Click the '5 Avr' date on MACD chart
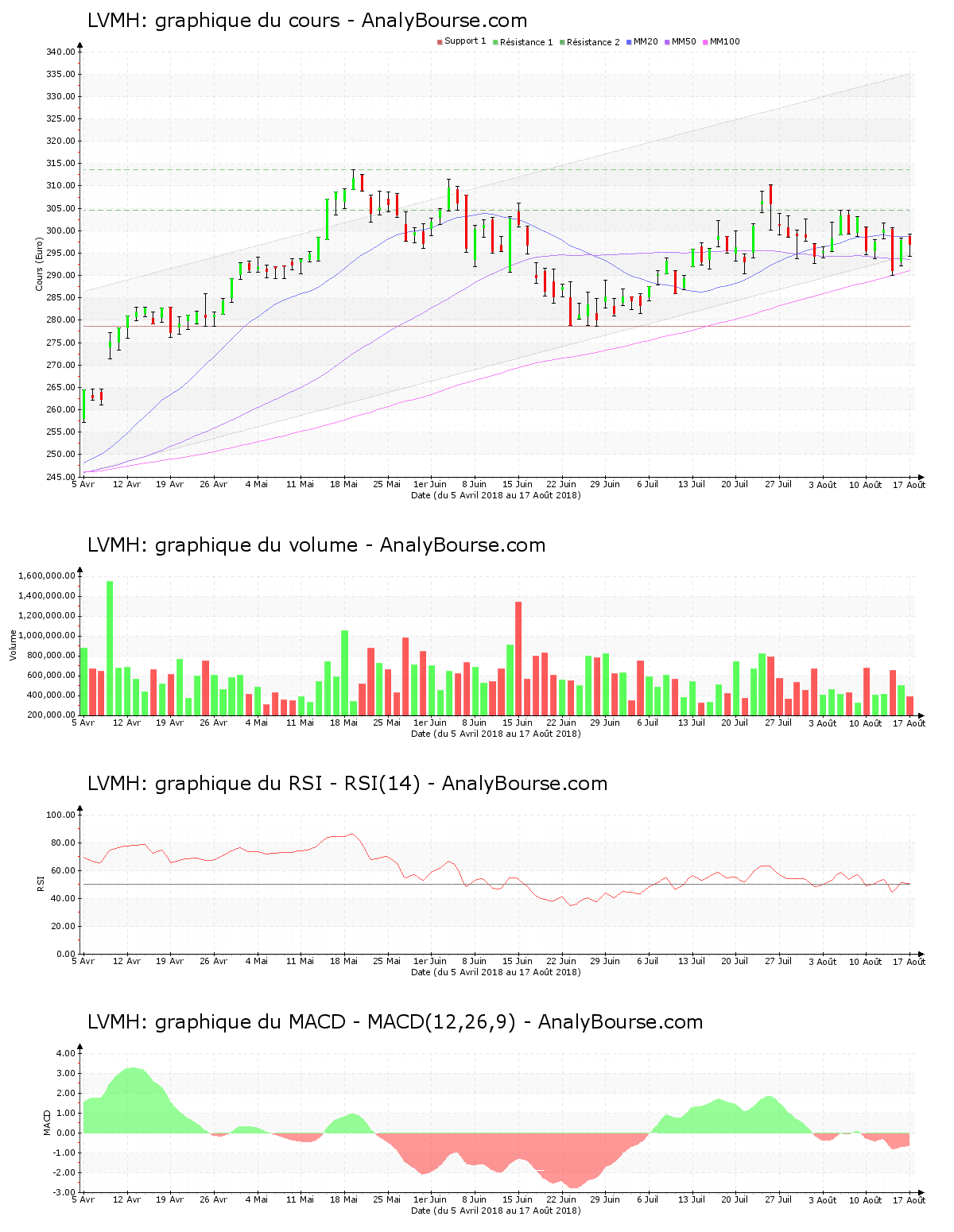 83,1199
